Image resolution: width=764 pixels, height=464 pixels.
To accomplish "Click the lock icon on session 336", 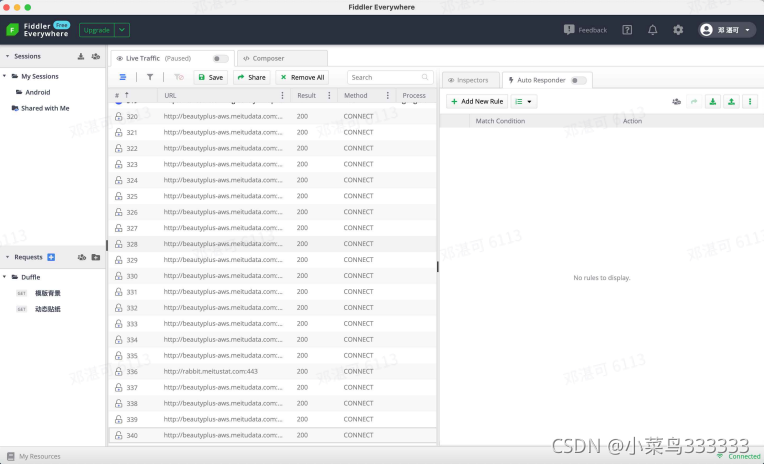I will tap(118, 371).
